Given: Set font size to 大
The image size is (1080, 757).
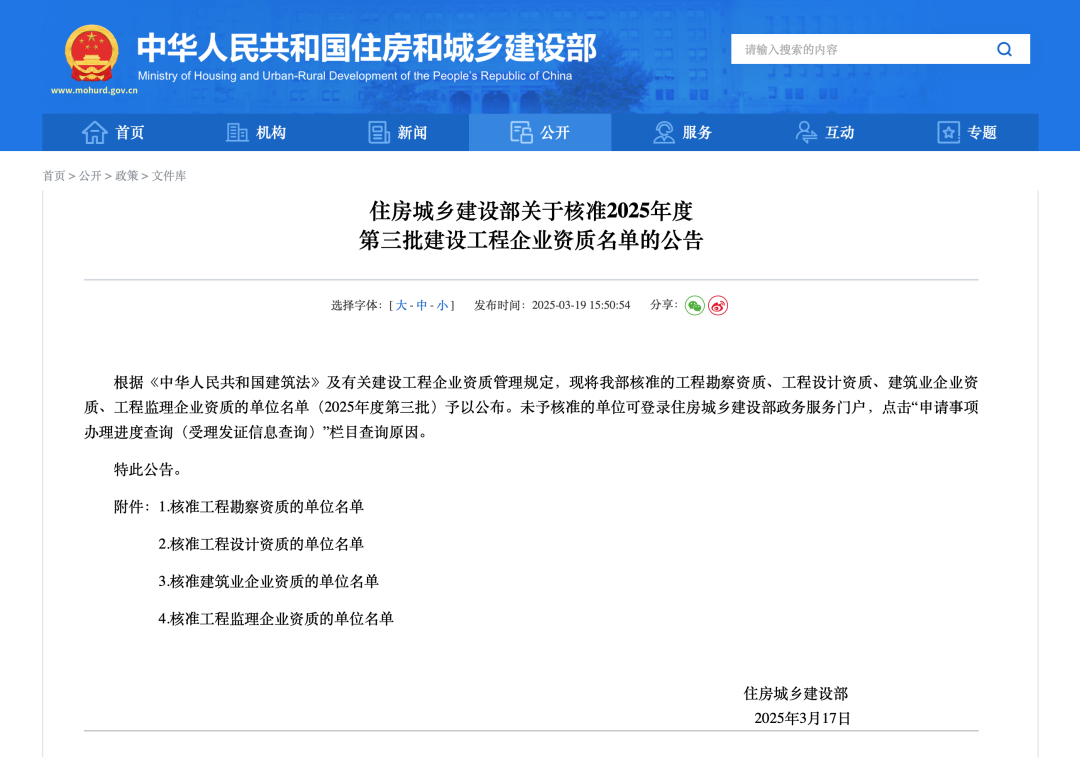Looking at the screenshot, I should pyautogui.click(x=401, y=305).
